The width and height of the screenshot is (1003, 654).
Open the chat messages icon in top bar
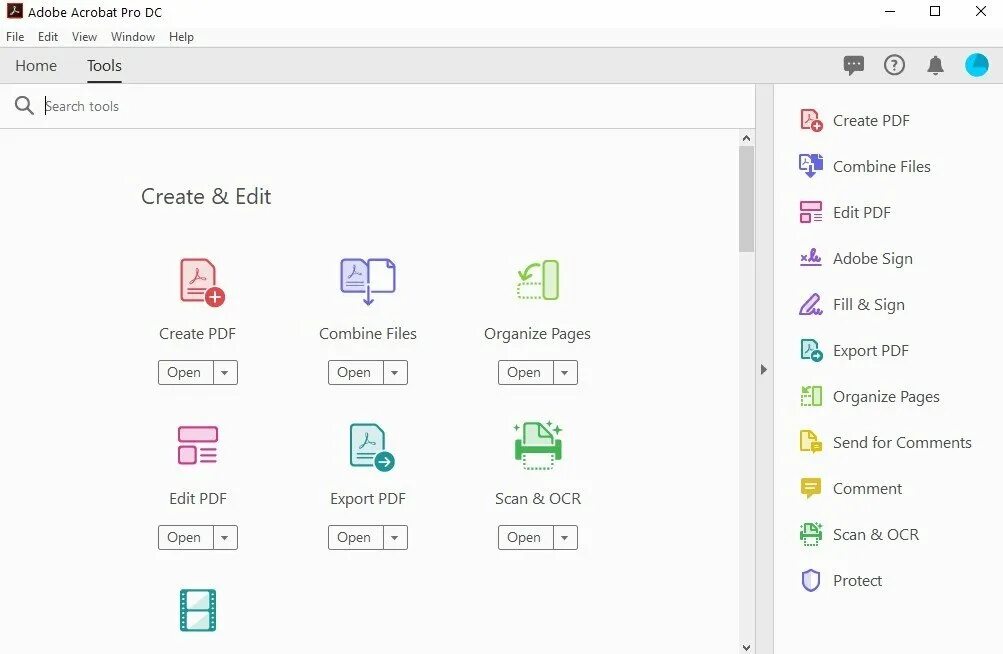pyautogui.click(x=853, y=65)
